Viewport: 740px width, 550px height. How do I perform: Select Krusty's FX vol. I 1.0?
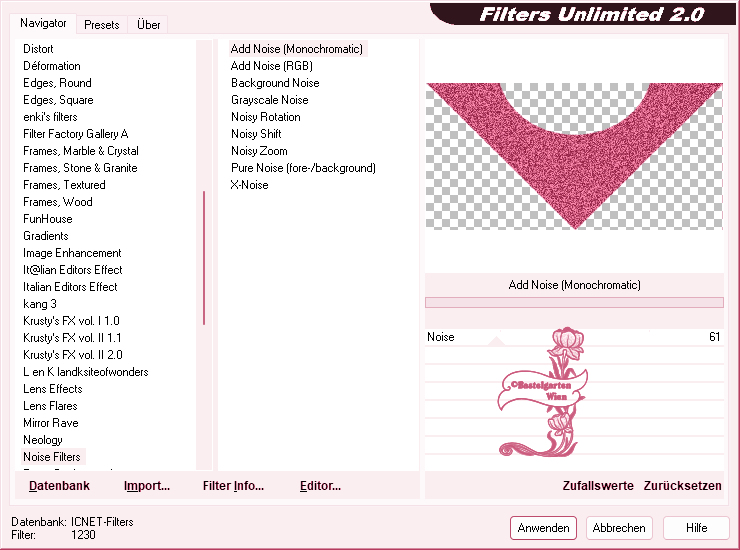click(71, 321)
